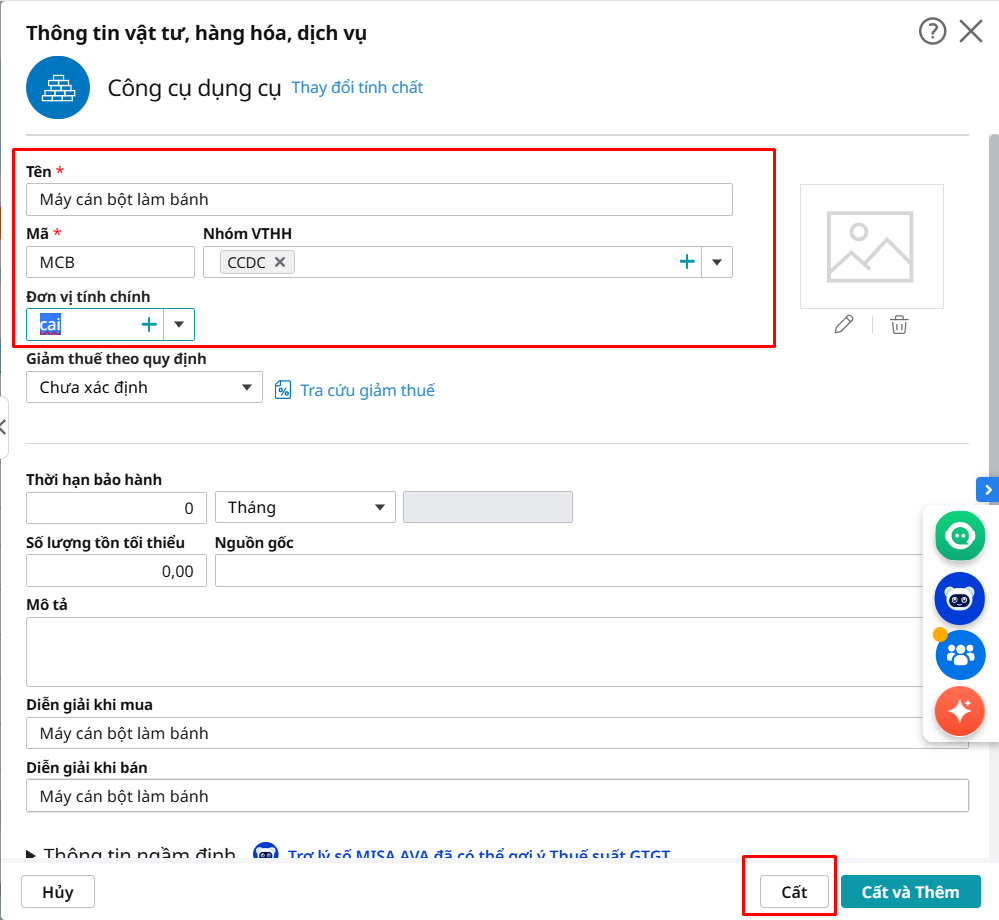Click the Thay đổi tính chất link
This screenshot has width=999, height=920.
(357, 88)
